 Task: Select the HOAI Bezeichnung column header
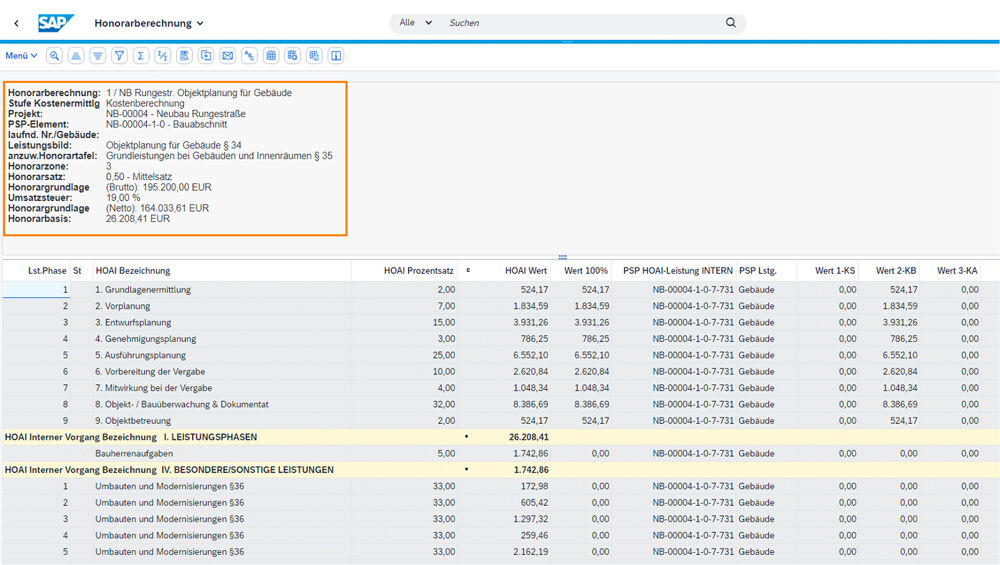click(x=133, y=271)
